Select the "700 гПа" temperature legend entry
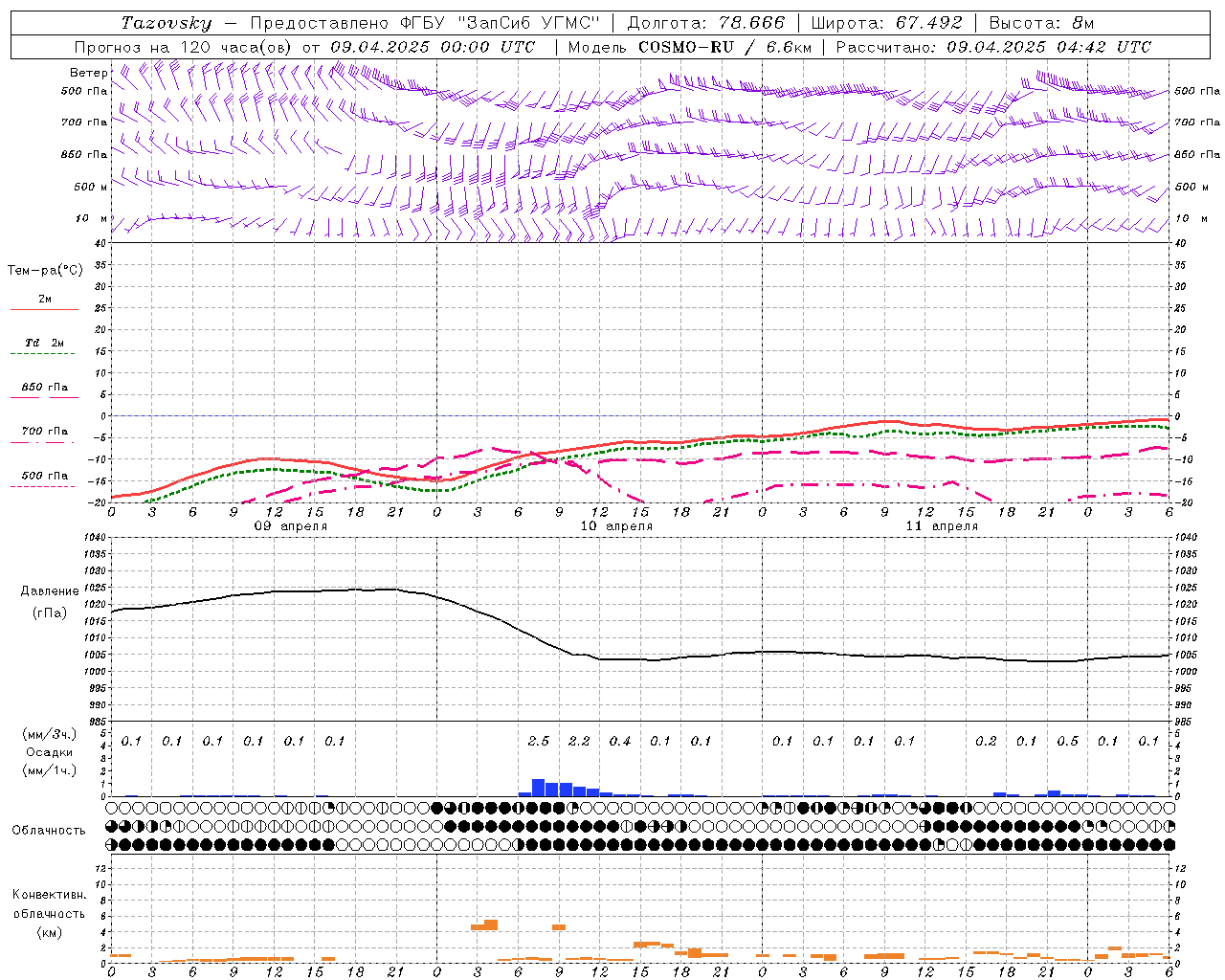Screen dimensions: 1225x980 [45, 431]
